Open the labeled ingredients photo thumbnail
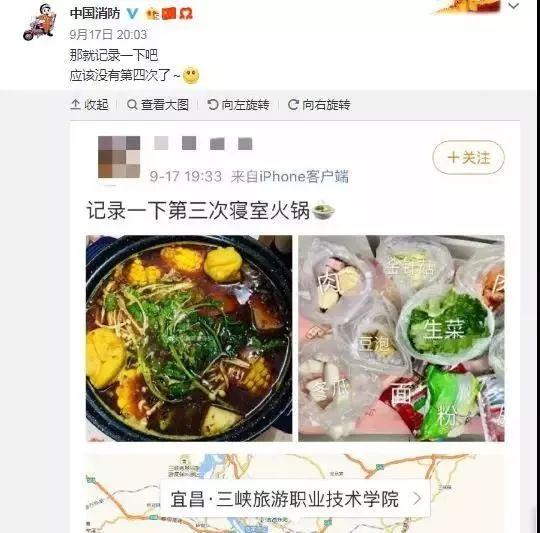 coord(401,338)
